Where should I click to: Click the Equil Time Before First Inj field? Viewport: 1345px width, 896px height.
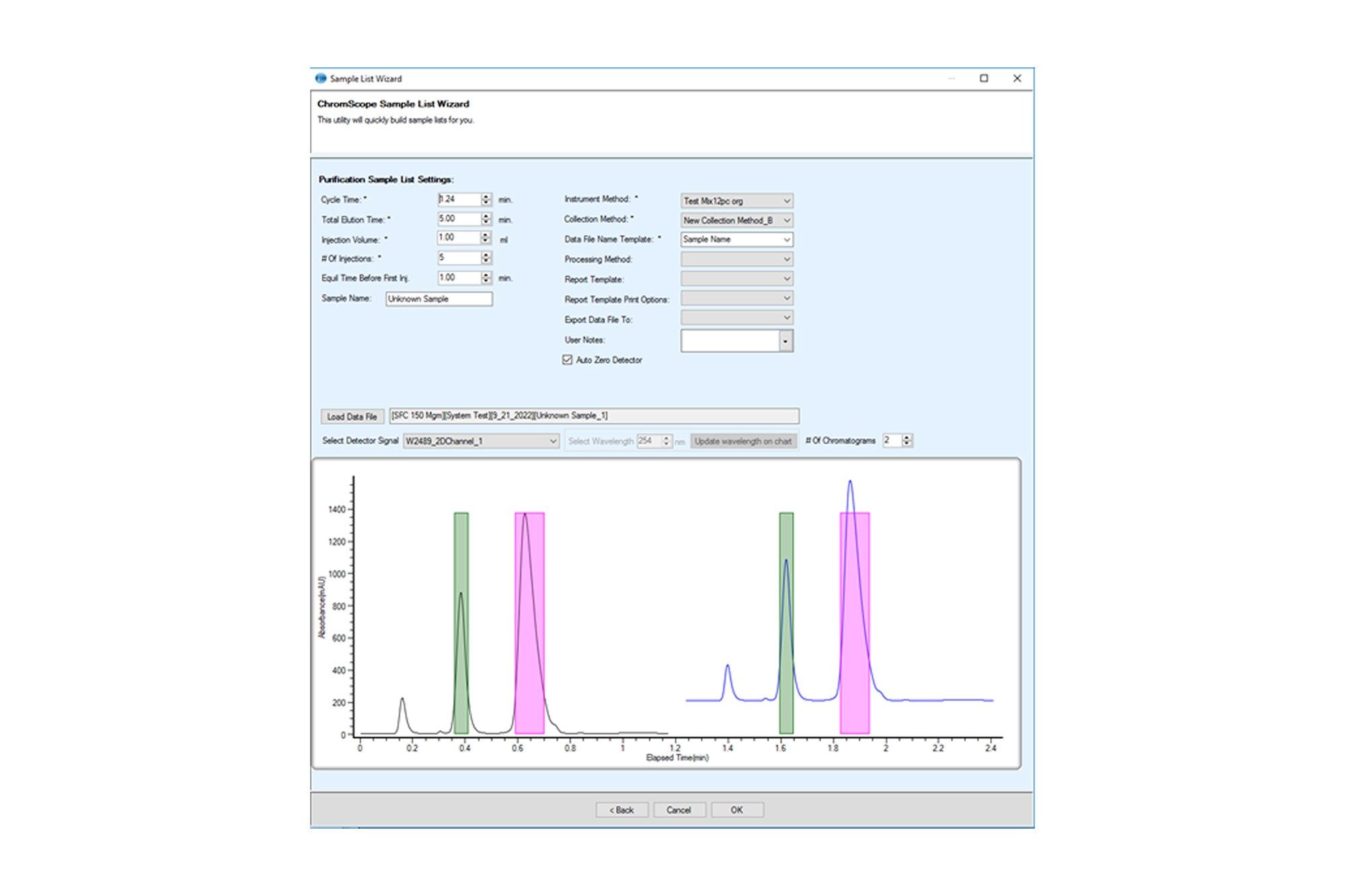(x=459, y=278)
